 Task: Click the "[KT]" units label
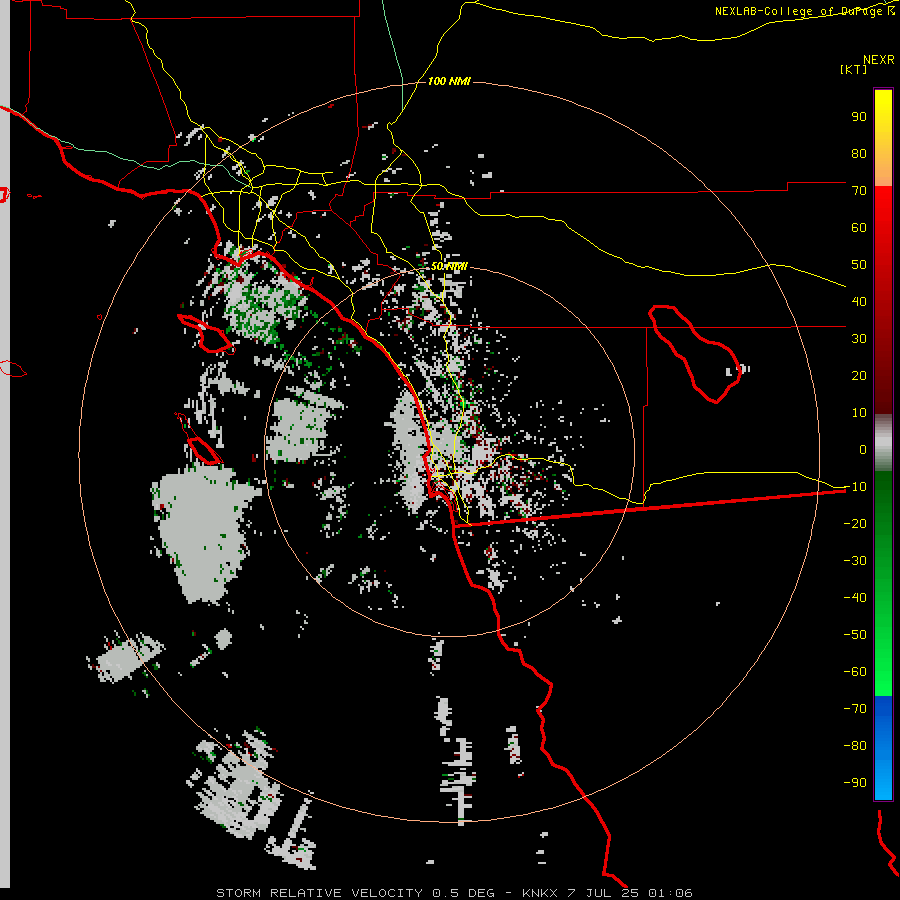click(853, 69)
